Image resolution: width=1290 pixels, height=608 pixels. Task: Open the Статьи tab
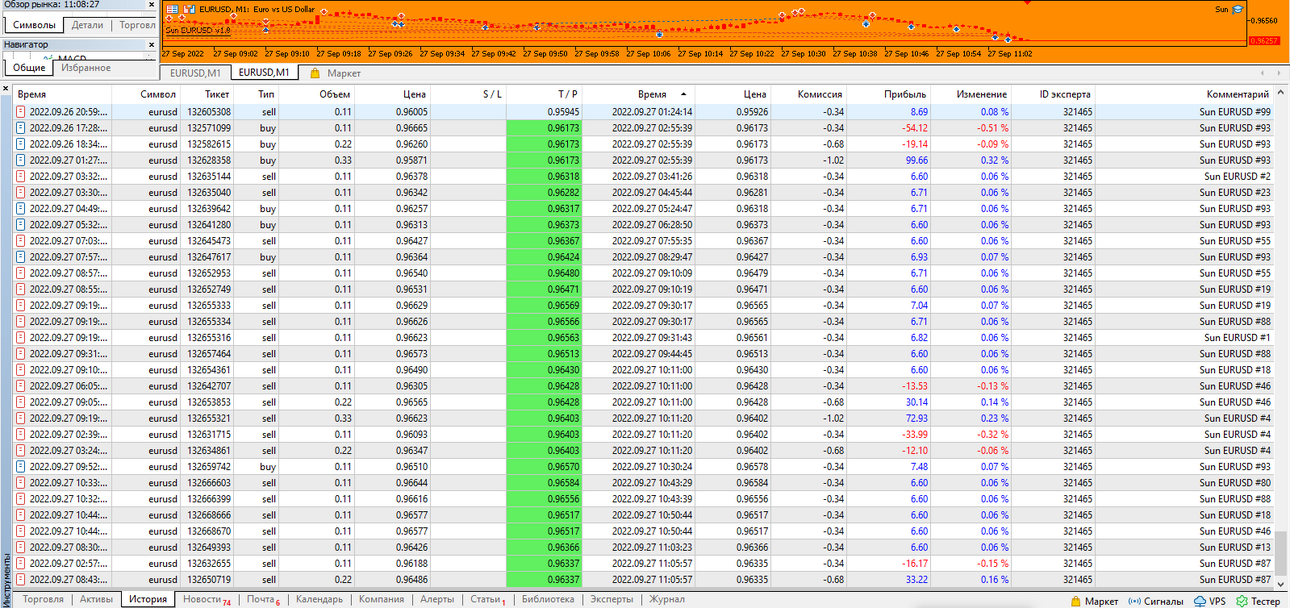click(x=487, y=600)
